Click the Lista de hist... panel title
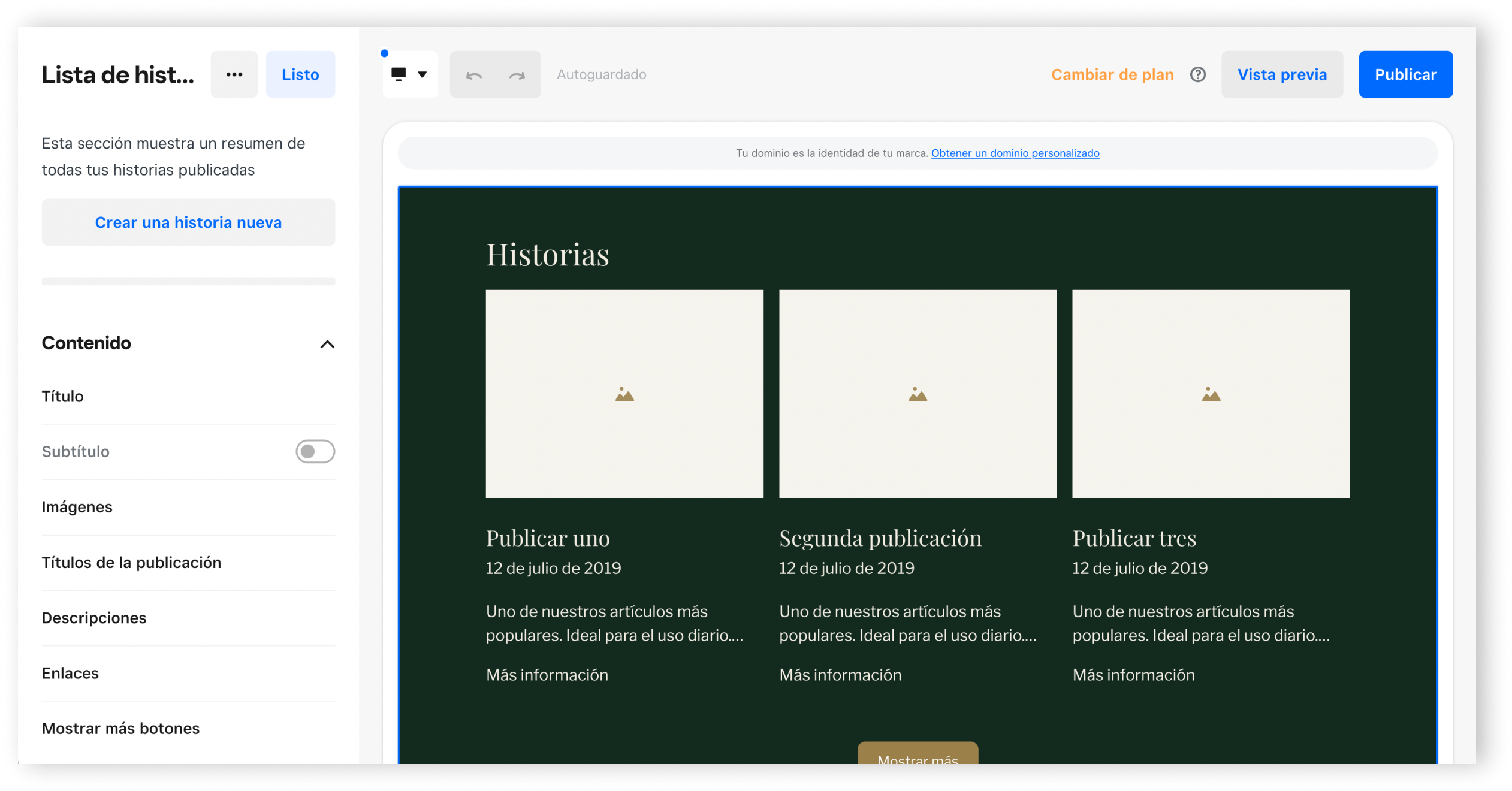1512x791 pixels. (x=117, y=74)
